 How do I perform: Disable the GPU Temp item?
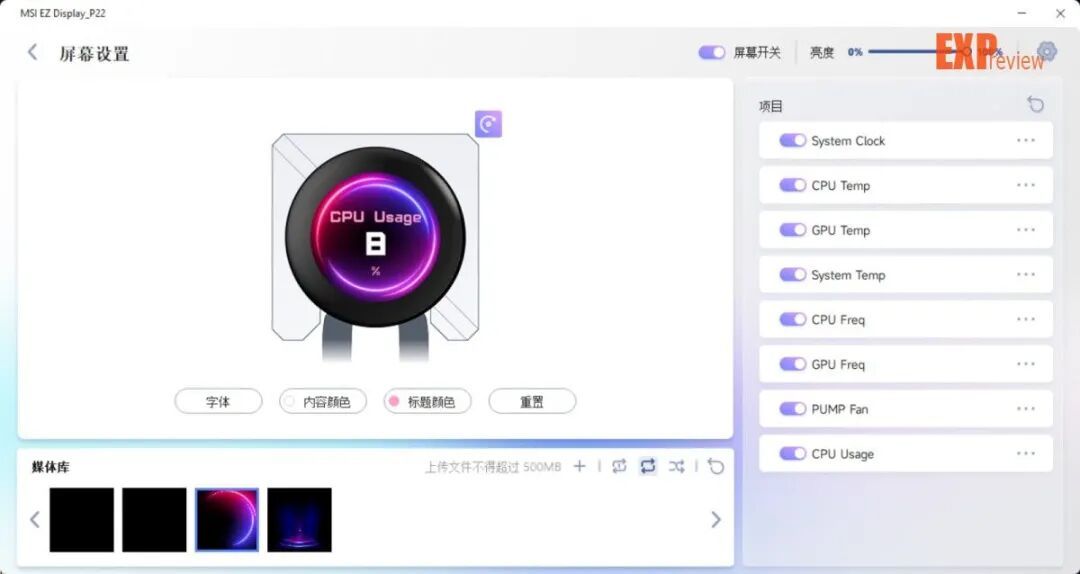792,230
